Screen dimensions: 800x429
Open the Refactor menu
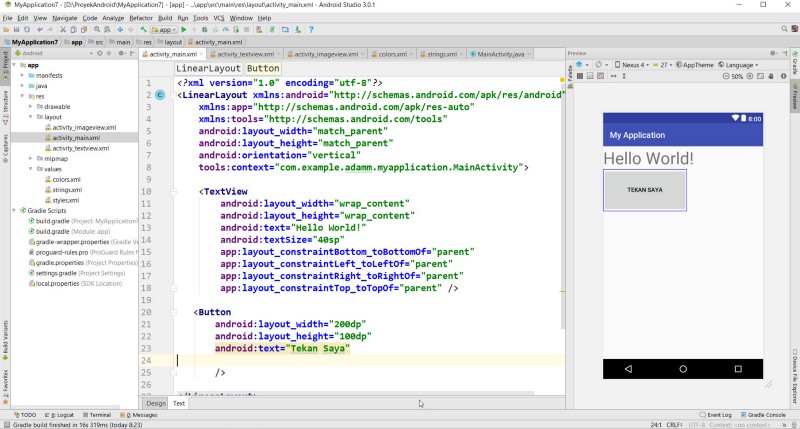(x=141, y=18)
